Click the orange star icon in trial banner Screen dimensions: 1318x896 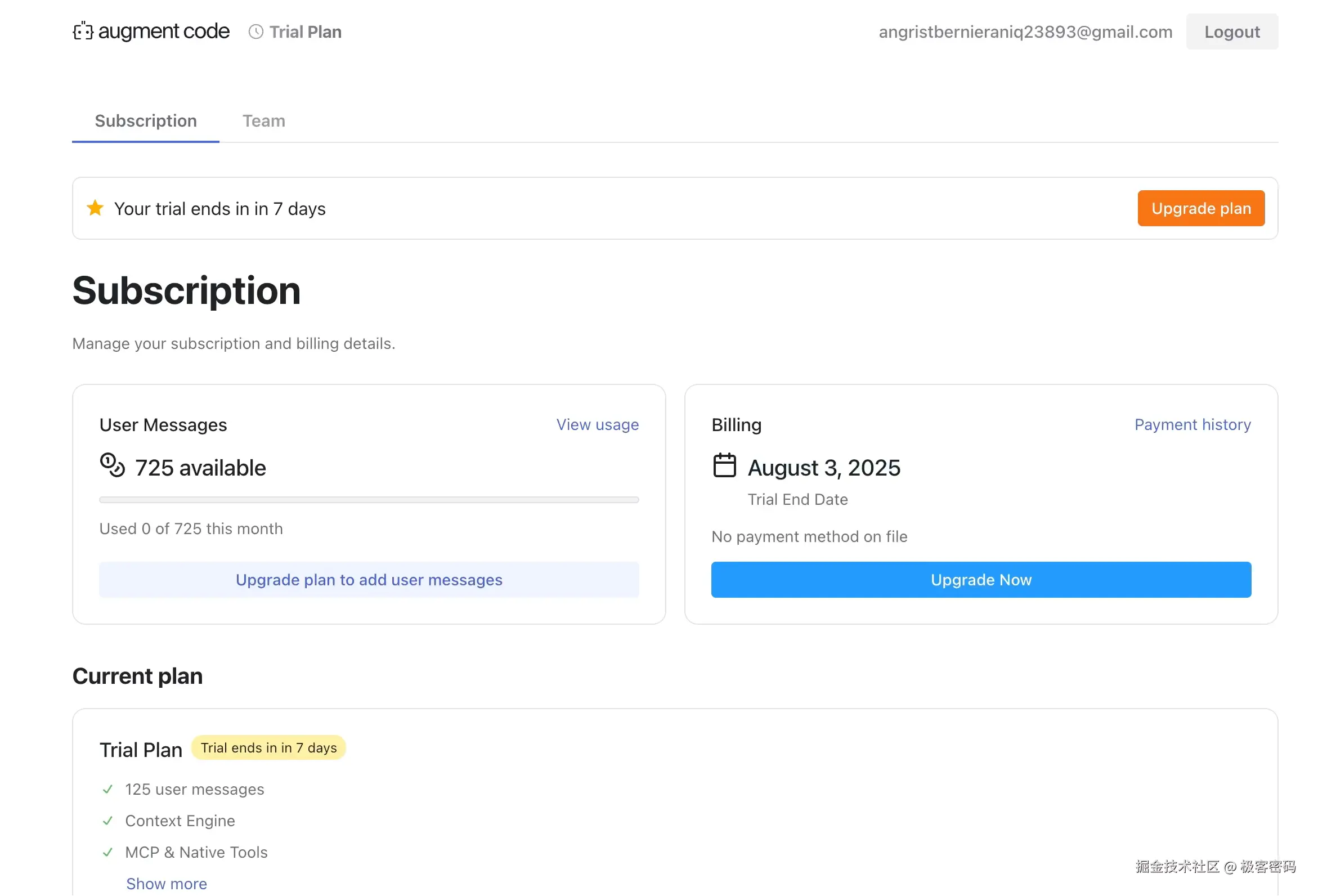click(95, 208)
